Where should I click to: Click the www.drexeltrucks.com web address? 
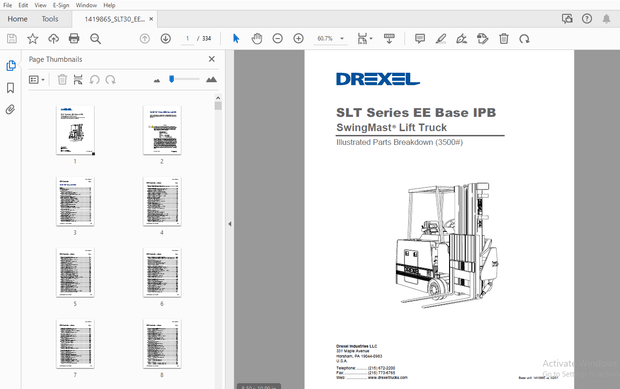tap(388, 378)
